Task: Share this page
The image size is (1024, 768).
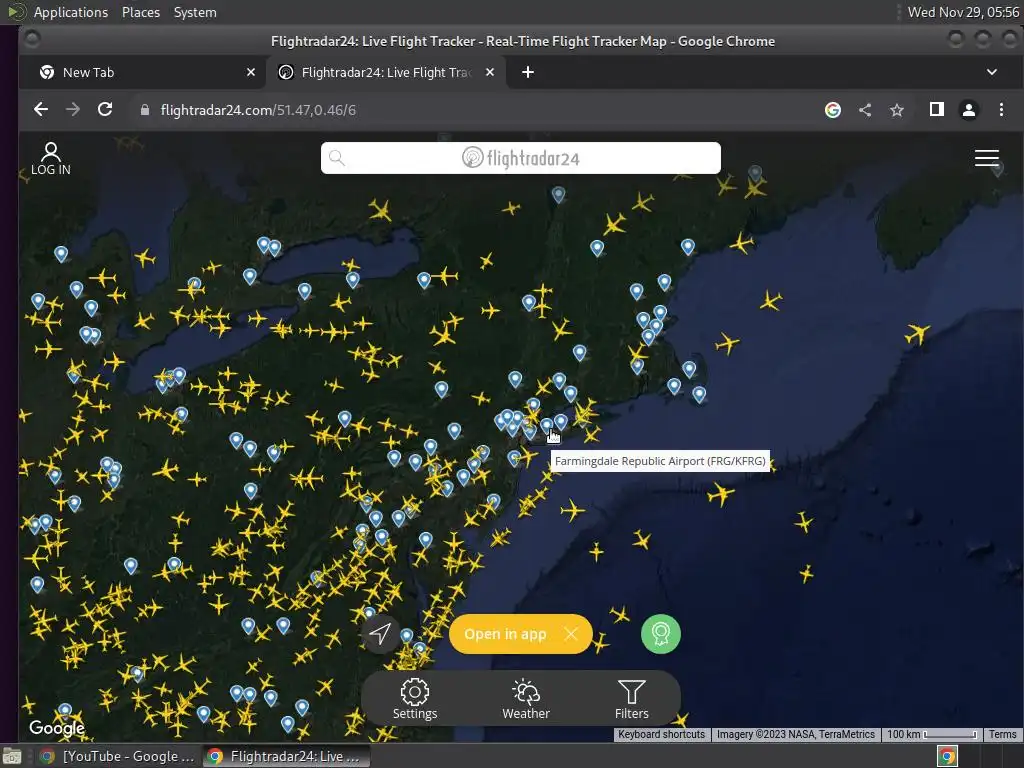Action: click(x=865, y=110)
